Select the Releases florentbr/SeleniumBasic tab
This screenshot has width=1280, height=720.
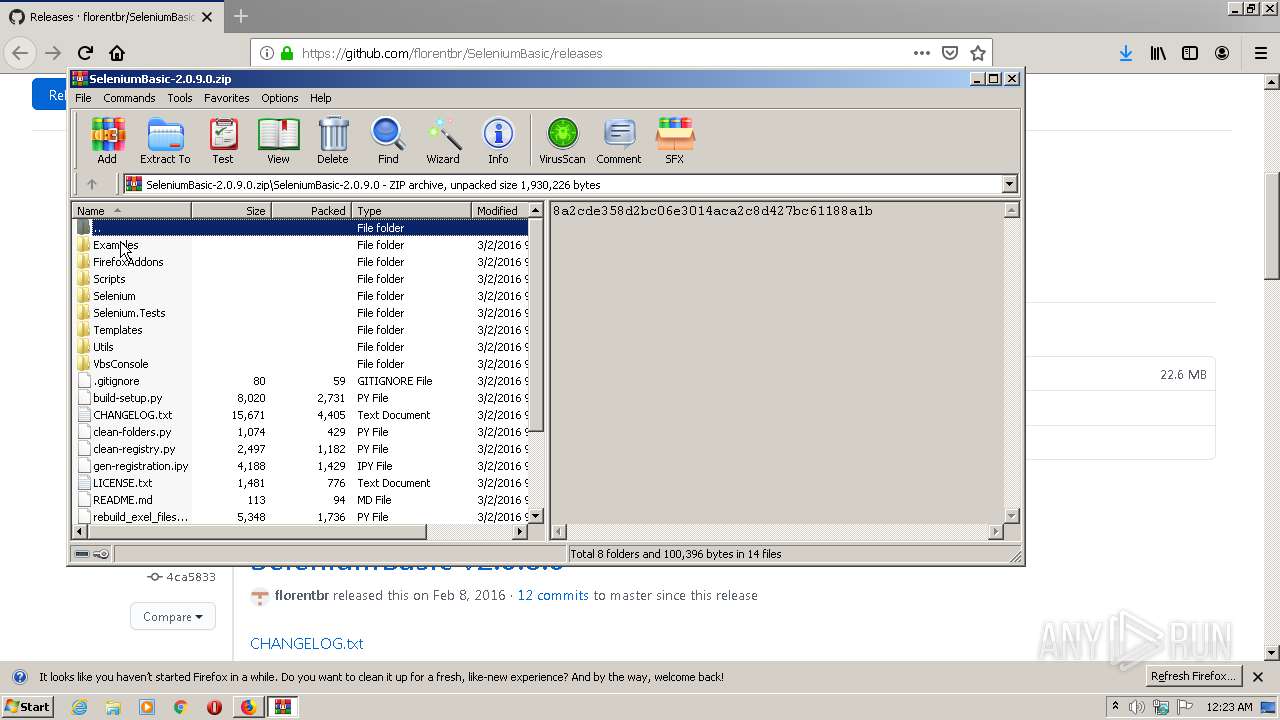(x=110, y=17)
